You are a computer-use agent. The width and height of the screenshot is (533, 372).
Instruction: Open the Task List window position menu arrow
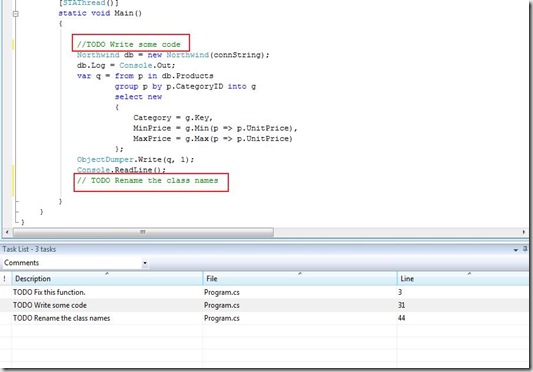click(x=515, y=250)
